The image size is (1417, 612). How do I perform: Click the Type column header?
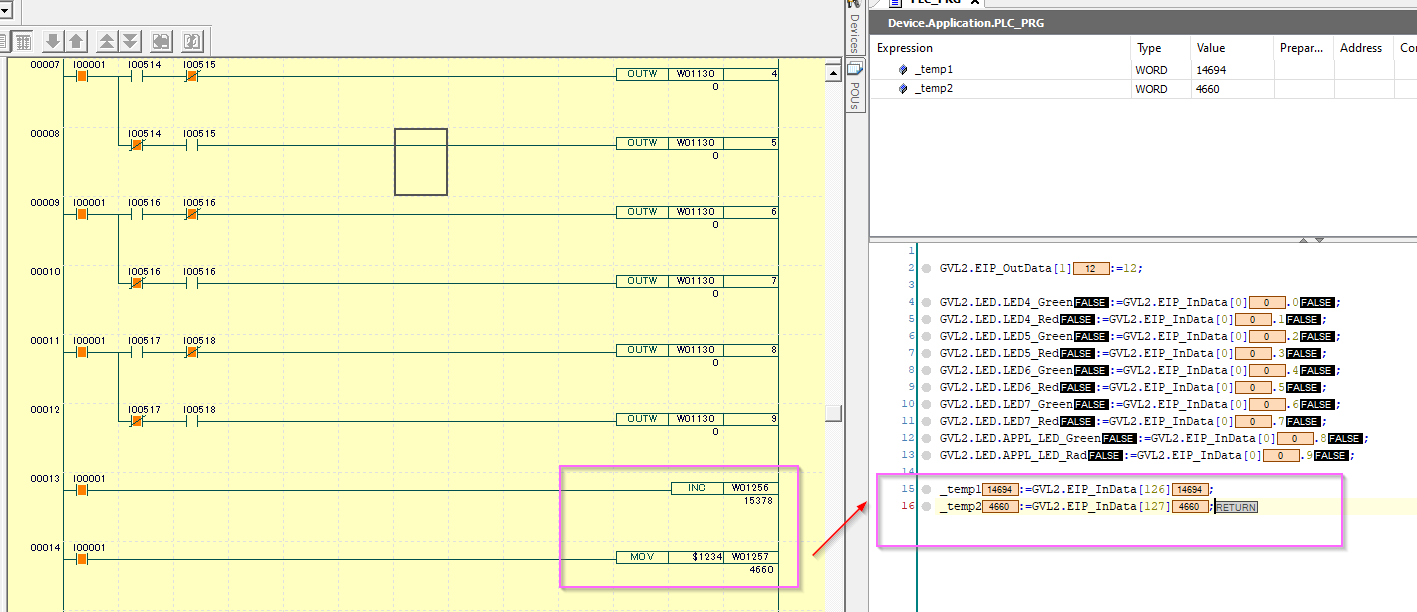tap(1160, 48)
